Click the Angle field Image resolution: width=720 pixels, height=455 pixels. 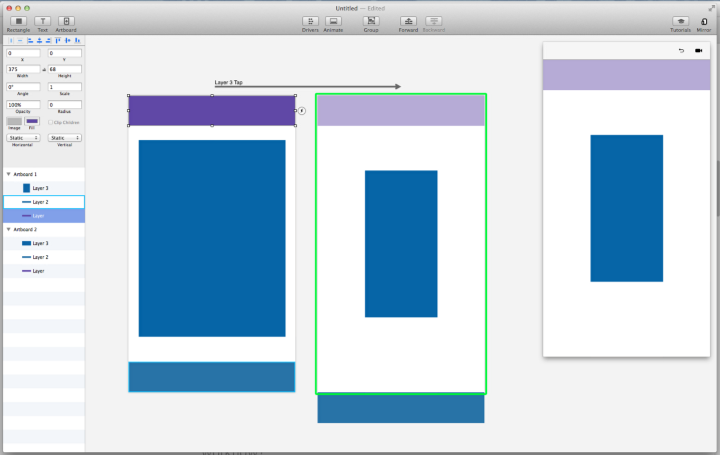23,87
